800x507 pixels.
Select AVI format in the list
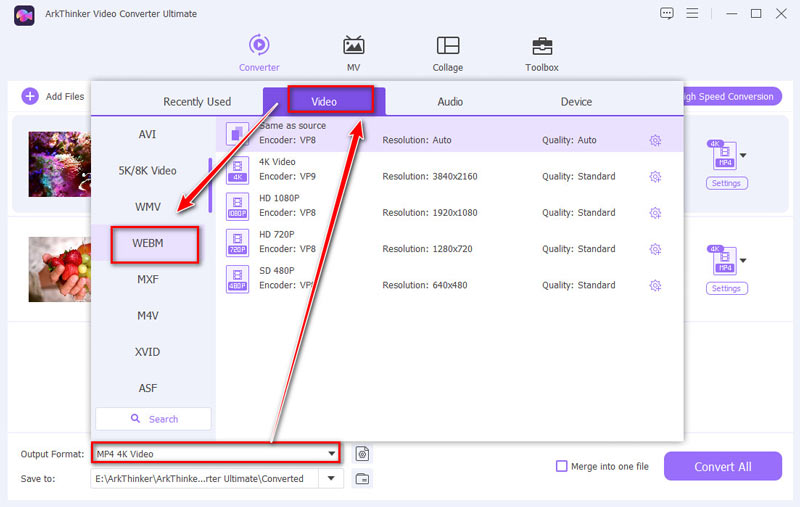point(147,134)
